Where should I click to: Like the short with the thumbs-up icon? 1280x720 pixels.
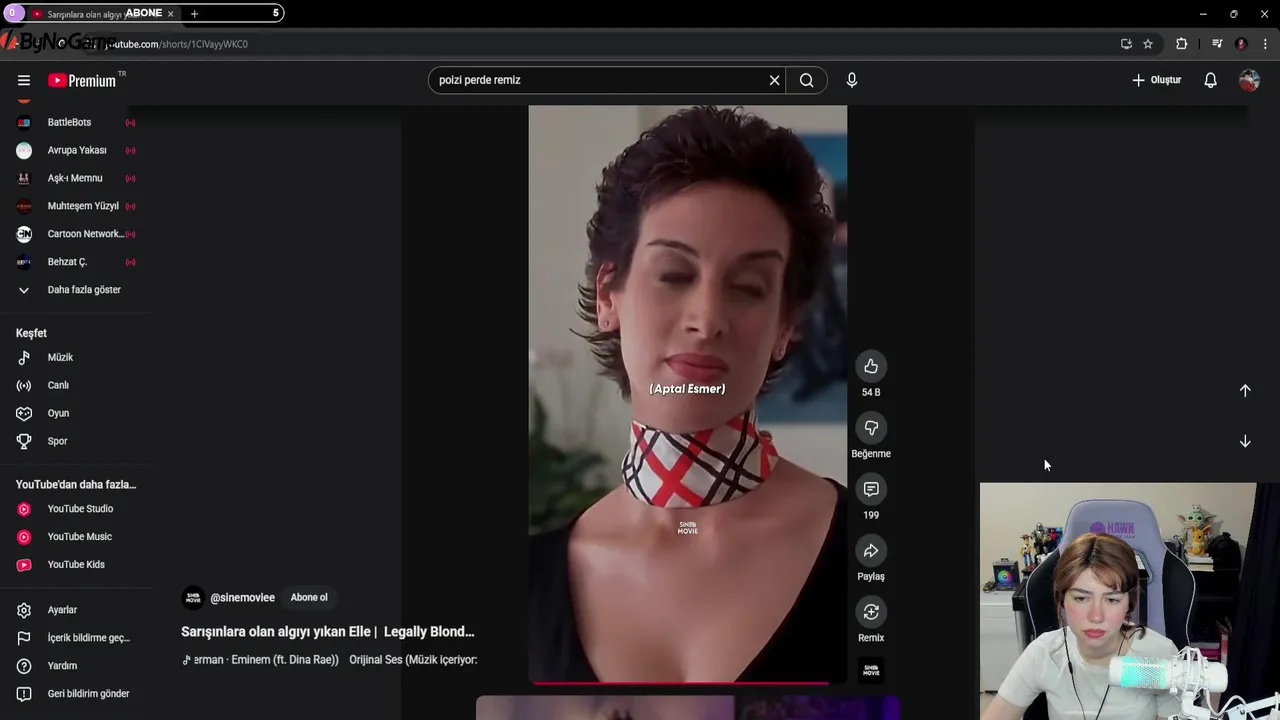click(x=871, y=367)
